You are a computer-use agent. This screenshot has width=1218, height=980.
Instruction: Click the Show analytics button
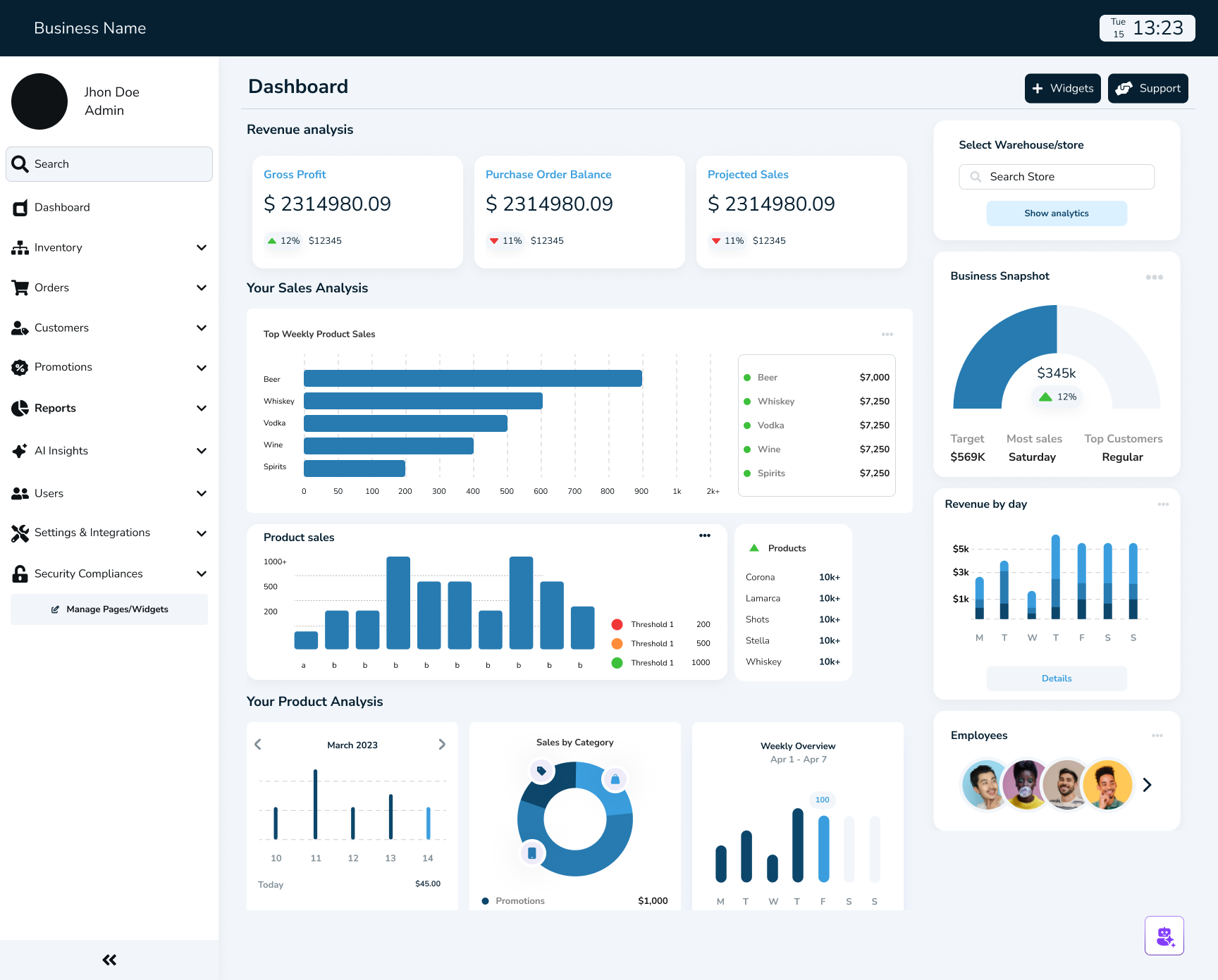point(1056,213)
